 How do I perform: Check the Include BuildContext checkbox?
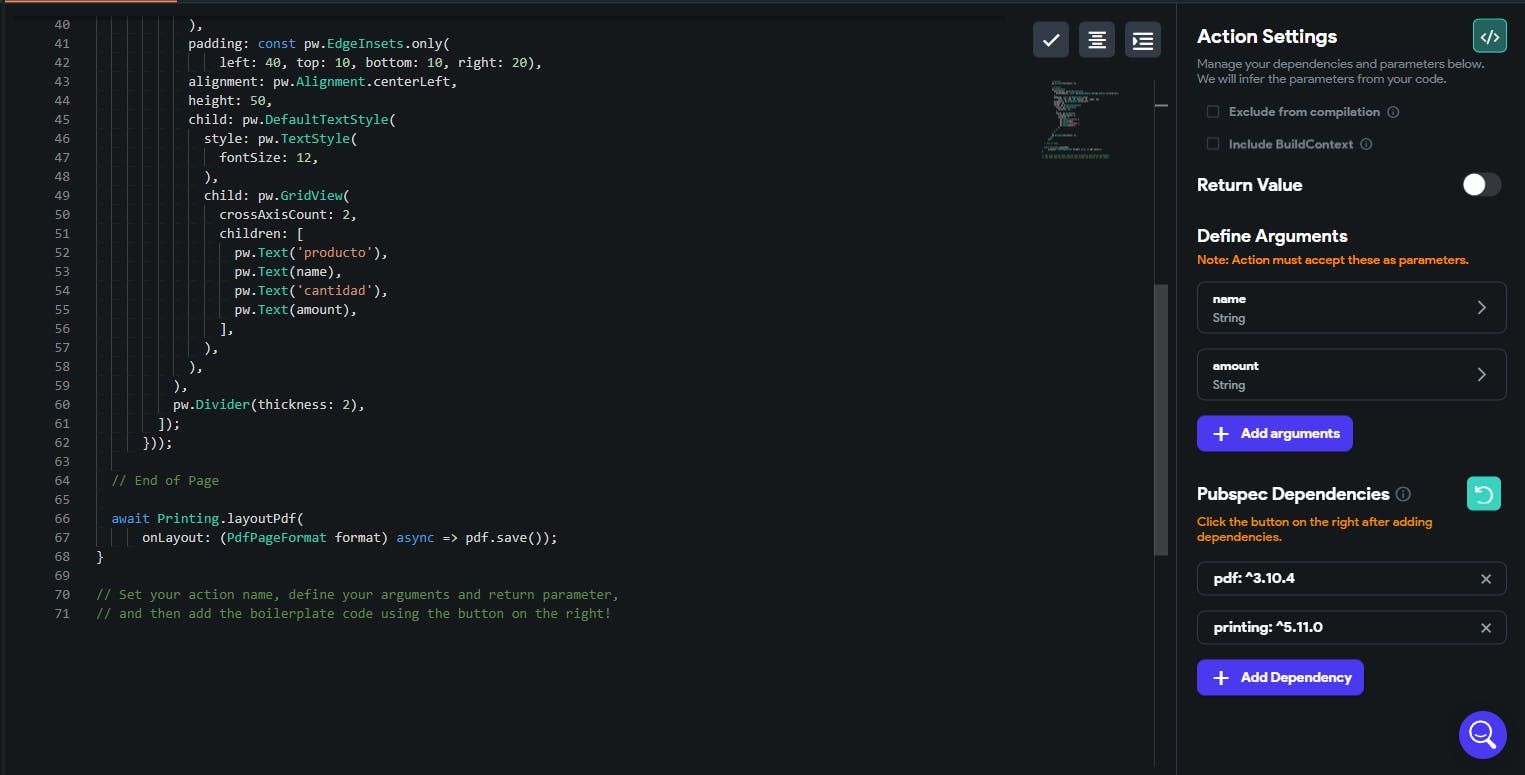[x=1213, y=144]
